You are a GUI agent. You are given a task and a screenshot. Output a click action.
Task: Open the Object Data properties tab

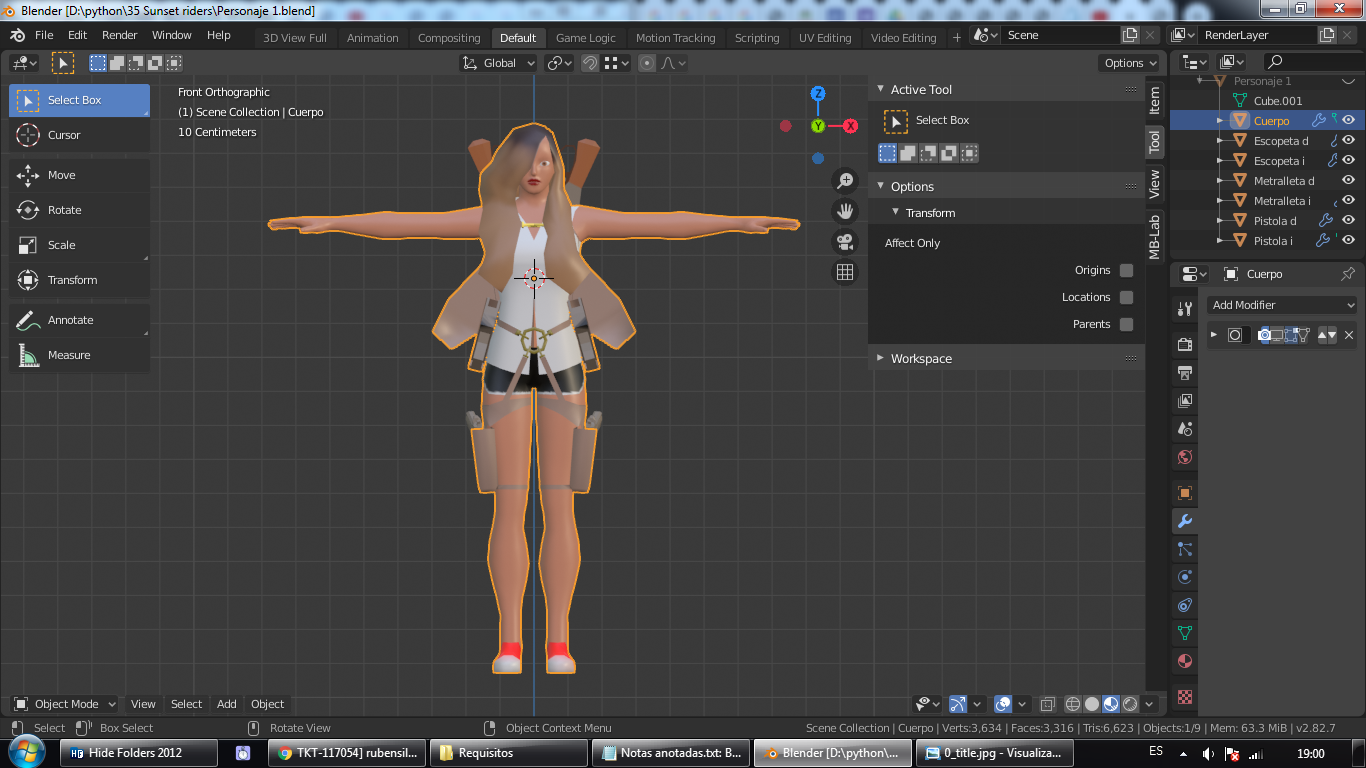[1185, 633]
